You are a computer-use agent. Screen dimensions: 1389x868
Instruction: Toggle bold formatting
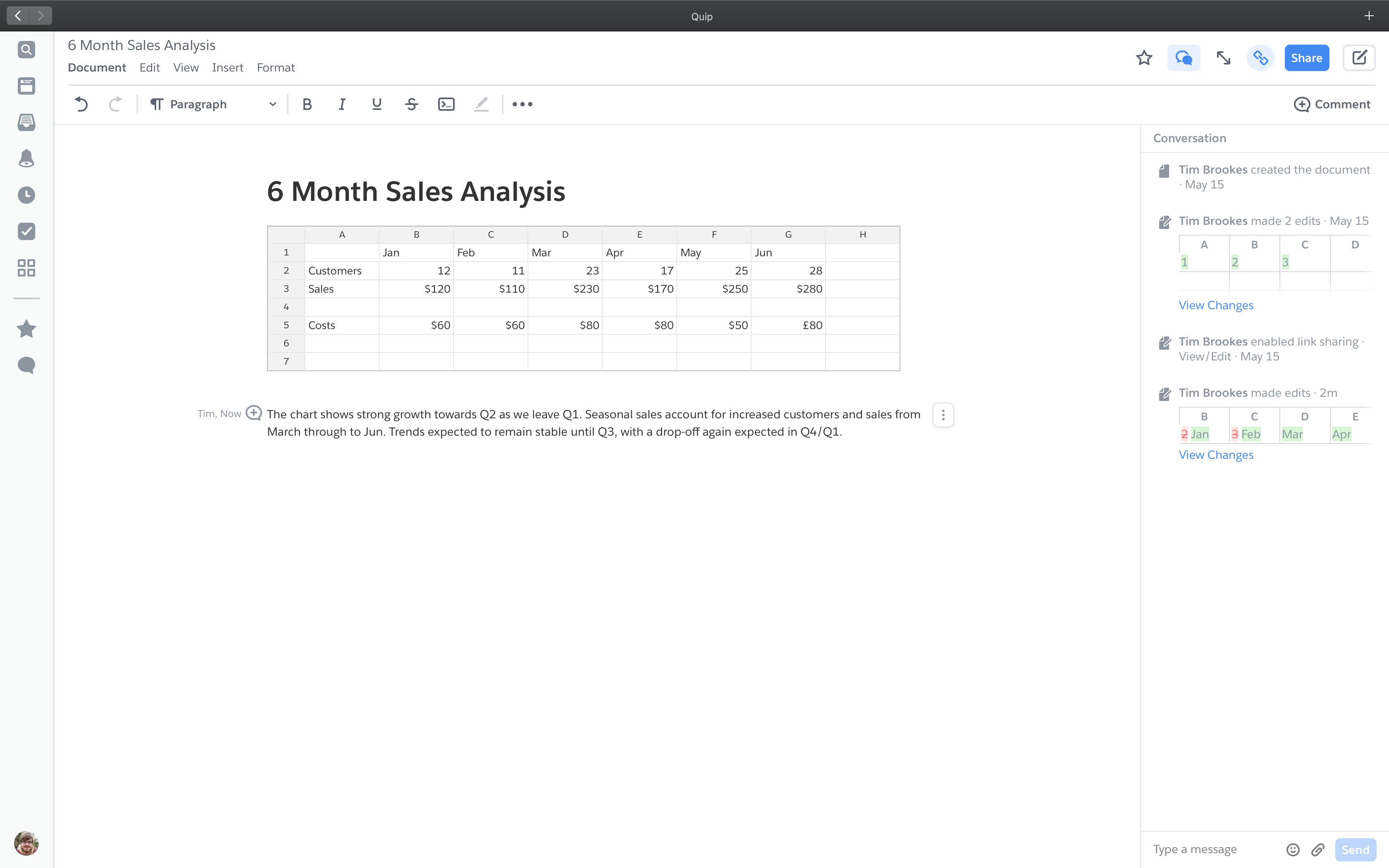click(307, 105)
